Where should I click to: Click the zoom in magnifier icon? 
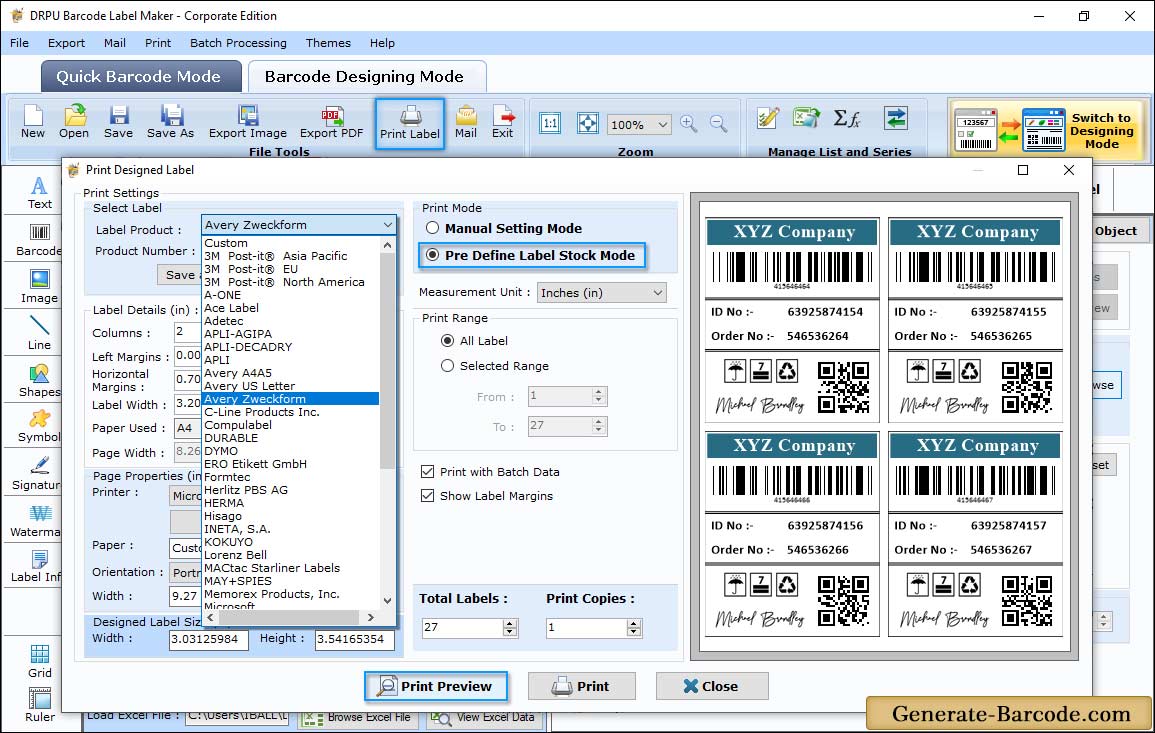[689, 124]
